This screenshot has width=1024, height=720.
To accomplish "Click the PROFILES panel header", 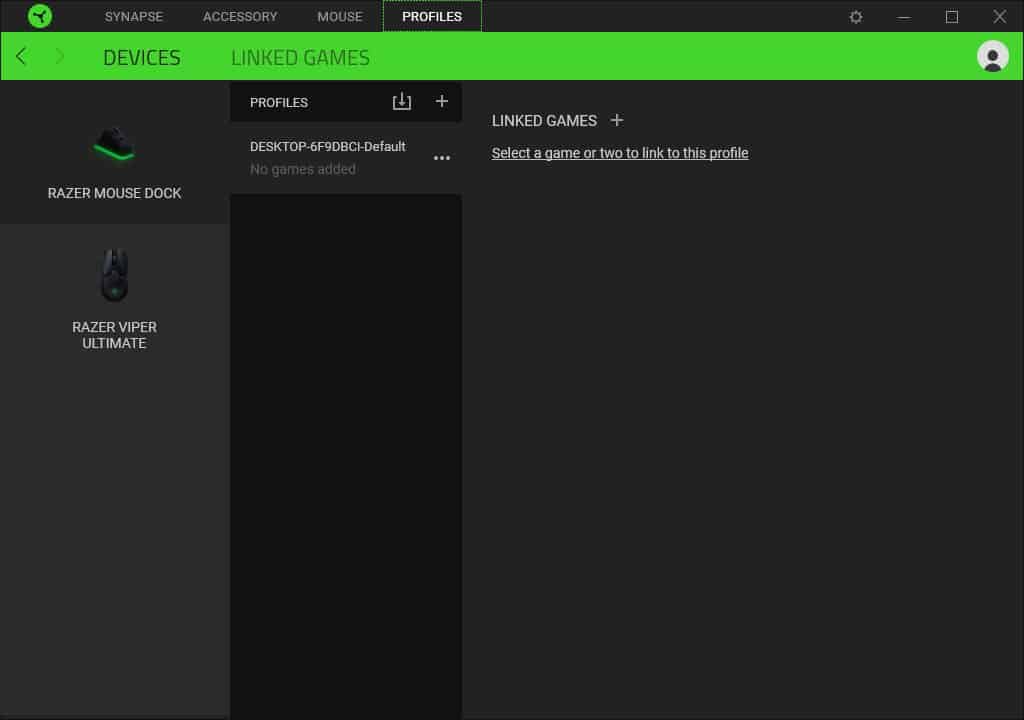I will (278, 101).
